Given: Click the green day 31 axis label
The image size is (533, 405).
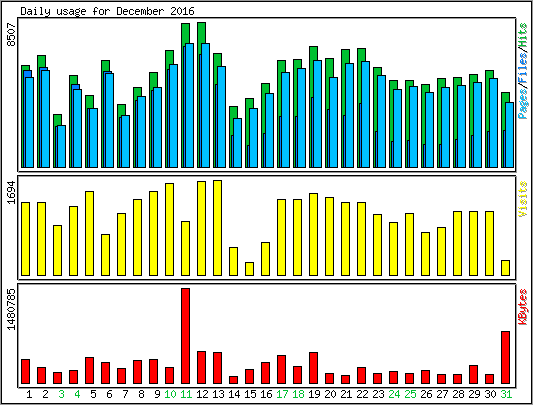Looking at the screenshot, I should (506, 394).
